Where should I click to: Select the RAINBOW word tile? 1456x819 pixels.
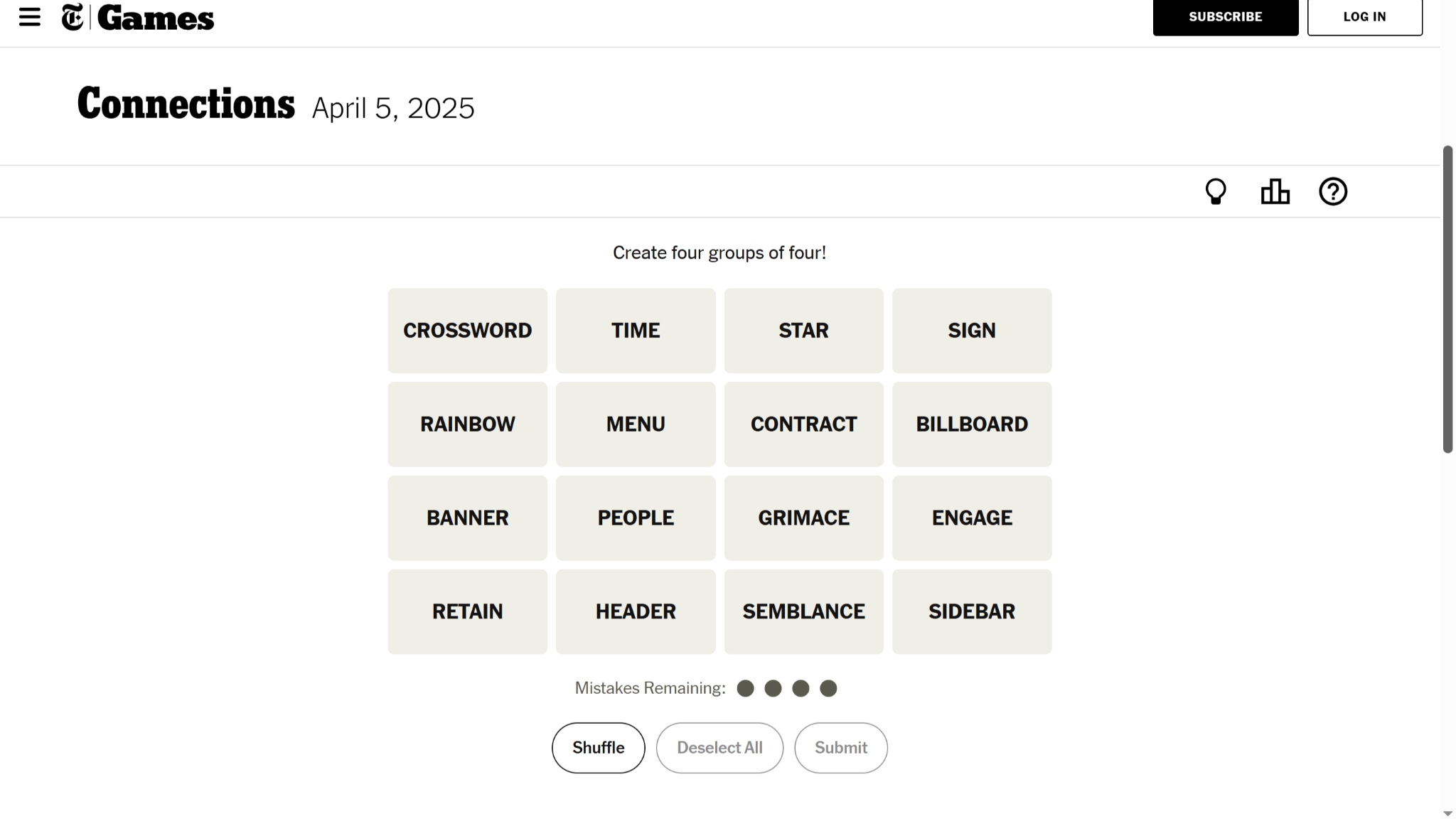(x=467, y=424)
